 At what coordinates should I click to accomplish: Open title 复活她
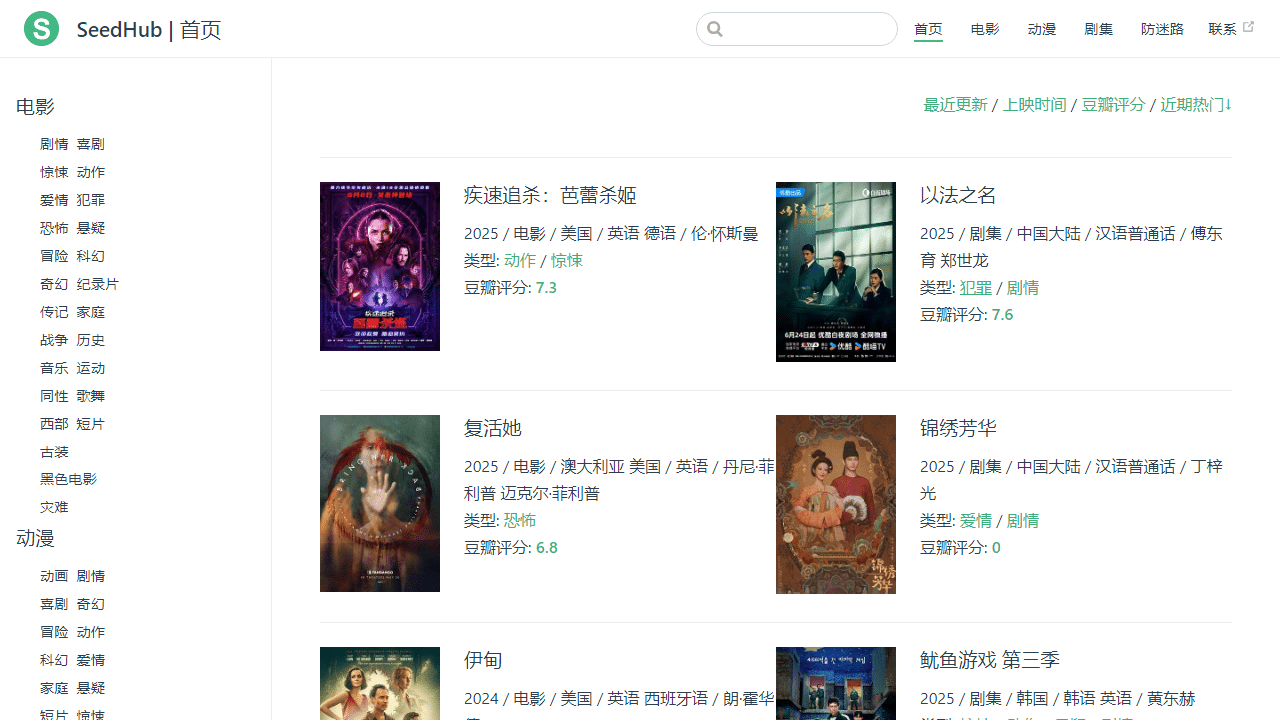point(493,428)
